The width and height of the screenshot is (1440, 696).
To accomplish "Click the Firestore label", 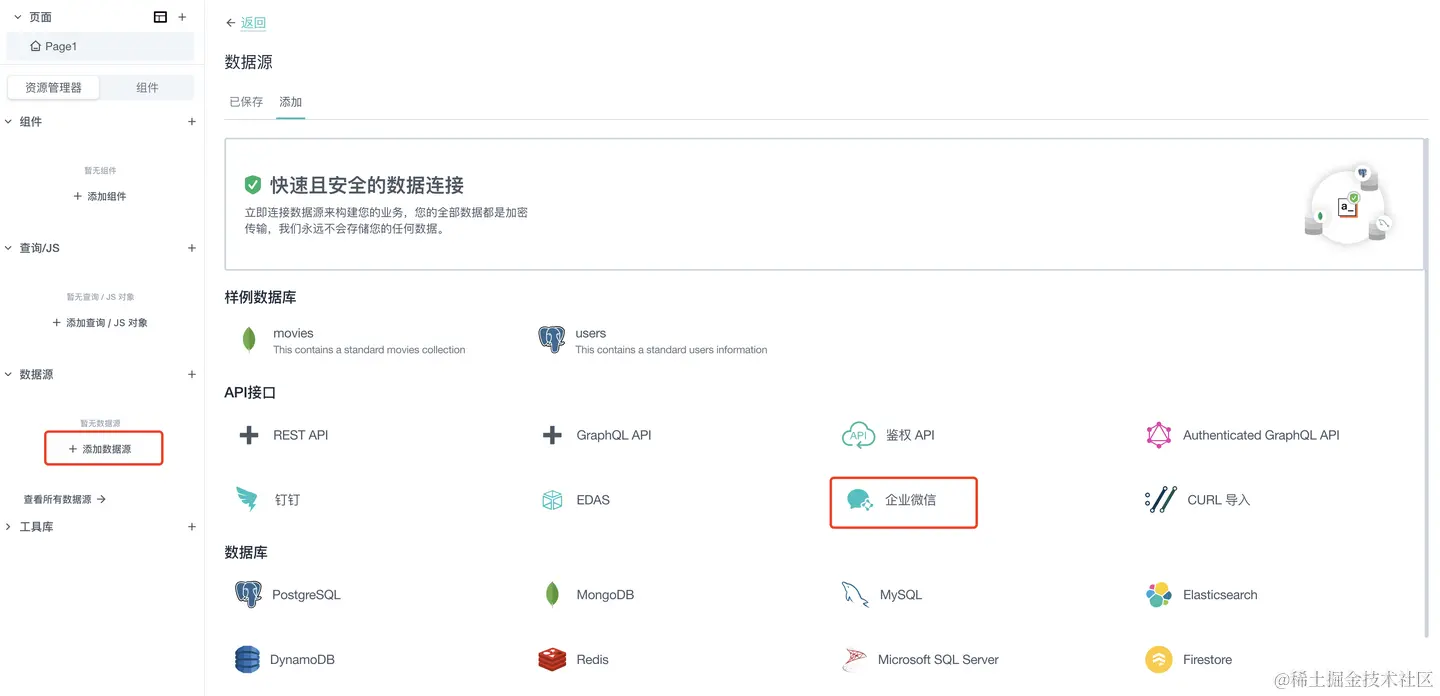I will [1208, 660].
